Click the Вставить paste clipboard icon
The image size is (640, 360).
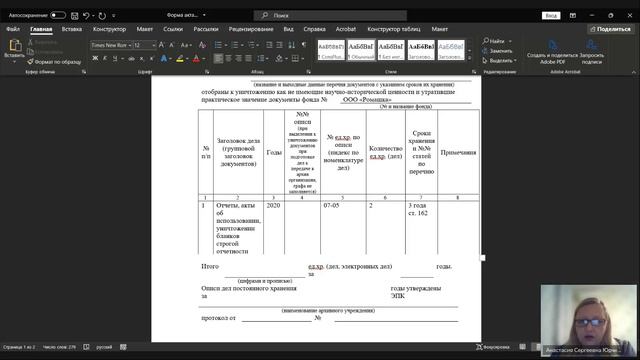15,45
